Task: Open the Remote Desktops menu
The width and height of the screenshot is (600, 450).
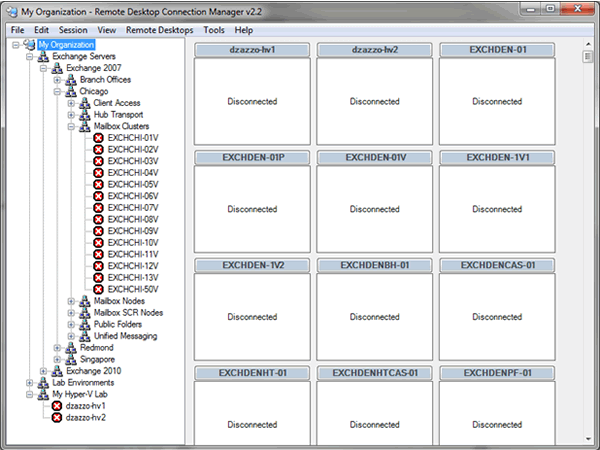Action: [x=159, y=30]
